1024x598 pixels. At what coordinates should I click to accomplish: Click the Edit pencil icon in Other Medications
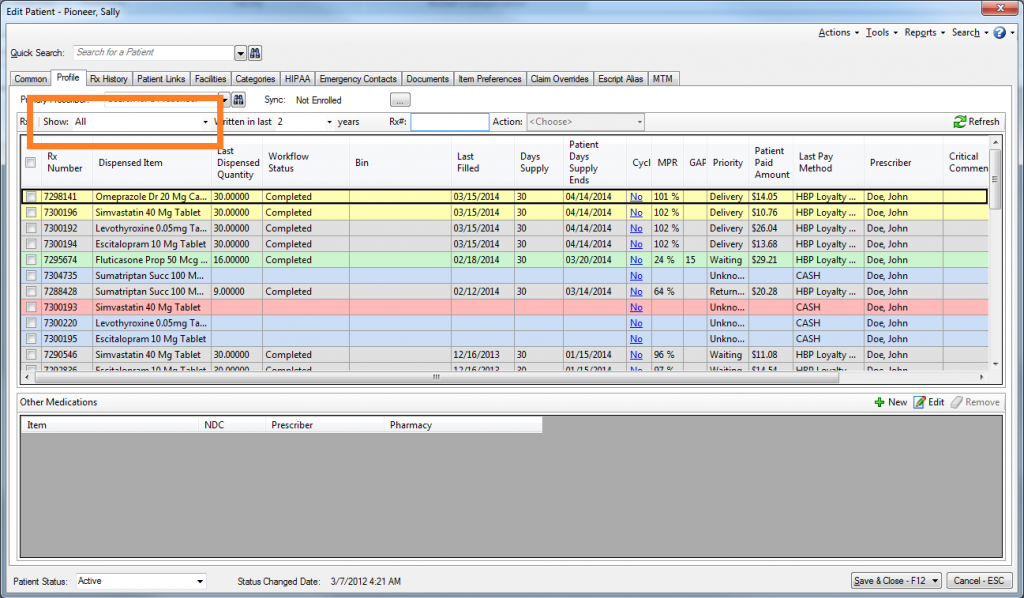[x=919, y=402]
